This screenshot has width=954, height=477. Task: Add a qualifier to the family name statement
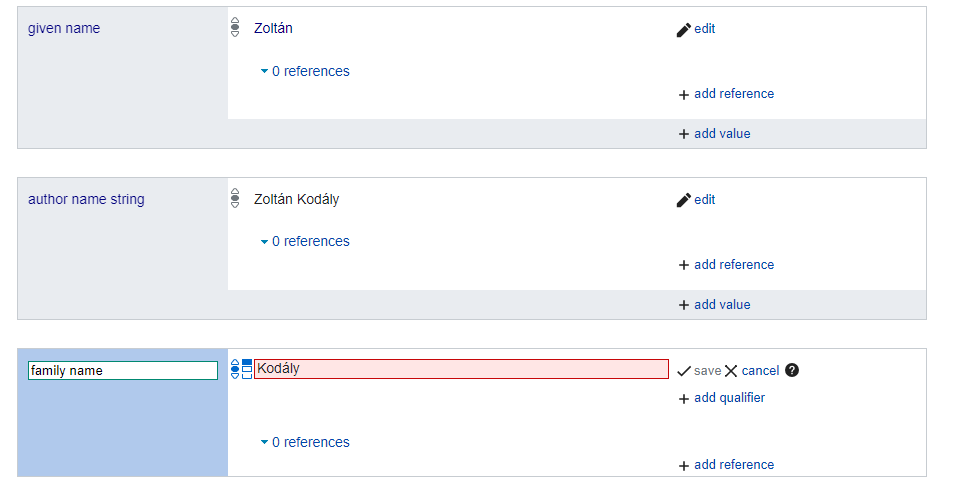coord(721,398)
